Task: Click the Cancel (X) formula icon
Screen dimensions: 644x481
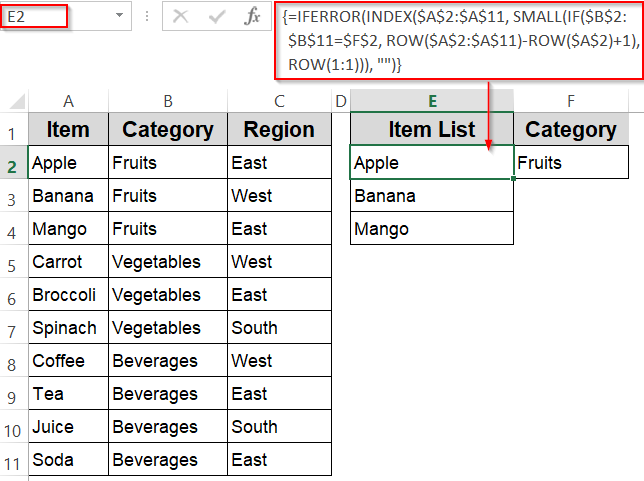Action: [x=181, y=16]
